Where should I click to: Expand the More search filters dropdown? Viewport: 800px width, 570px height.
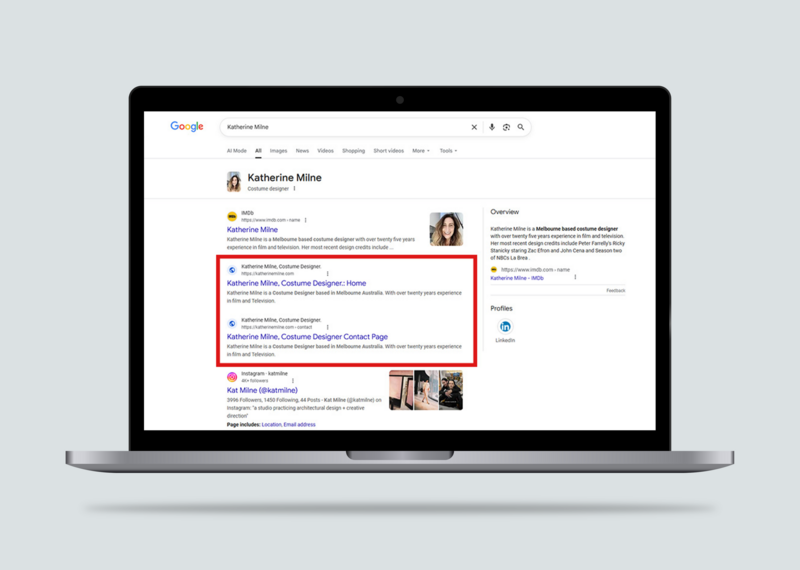pos(421,151)
